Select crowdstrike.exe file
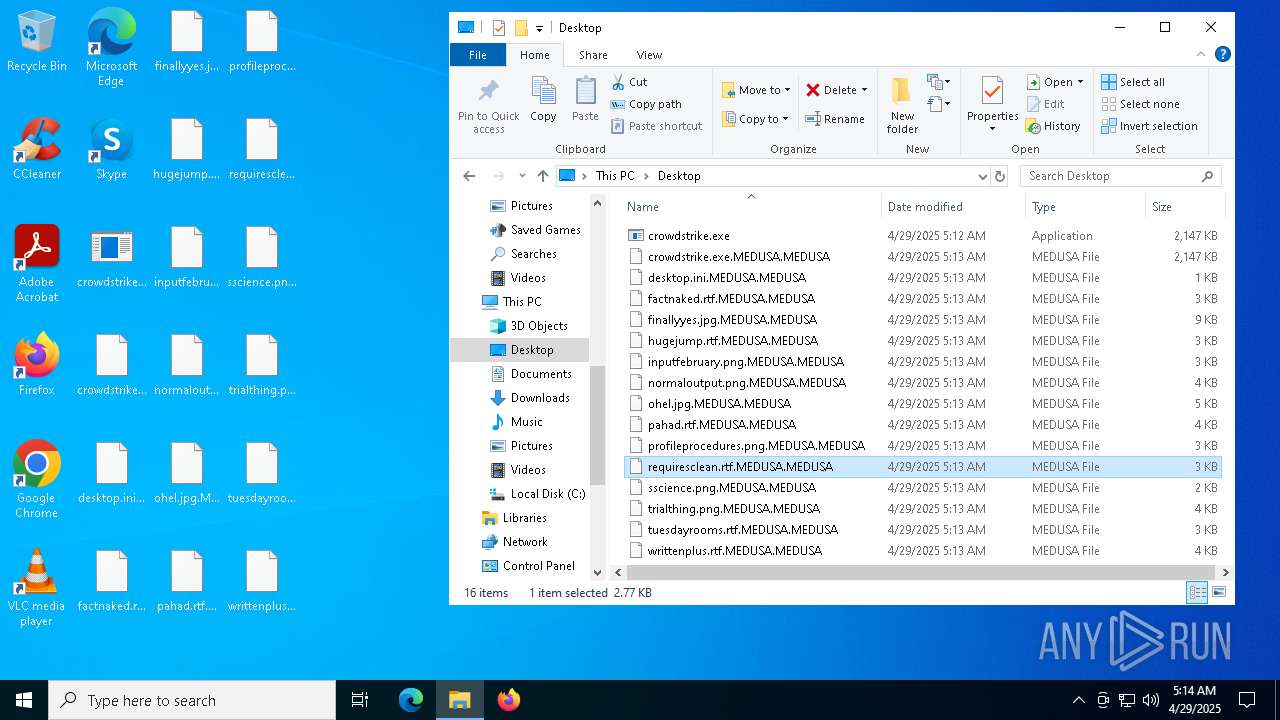The width and height of the screenshot is (1280, 720). click(922, 236)
